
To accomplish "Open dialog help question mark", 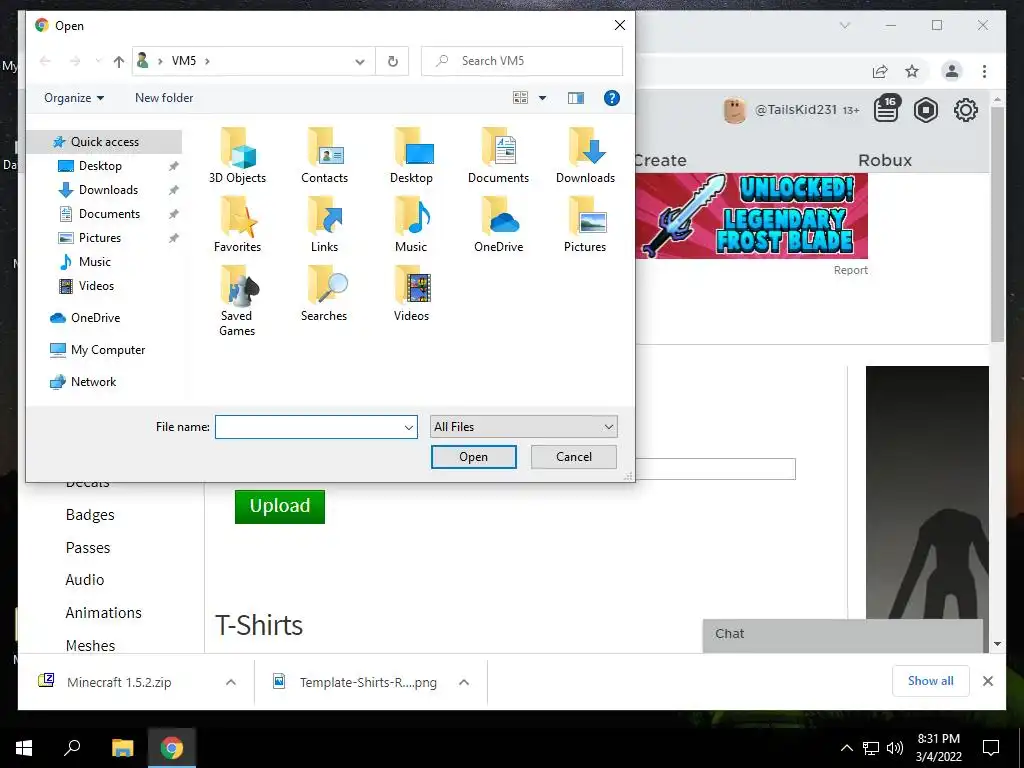I will pyautogui.click(x=611, y=98).
